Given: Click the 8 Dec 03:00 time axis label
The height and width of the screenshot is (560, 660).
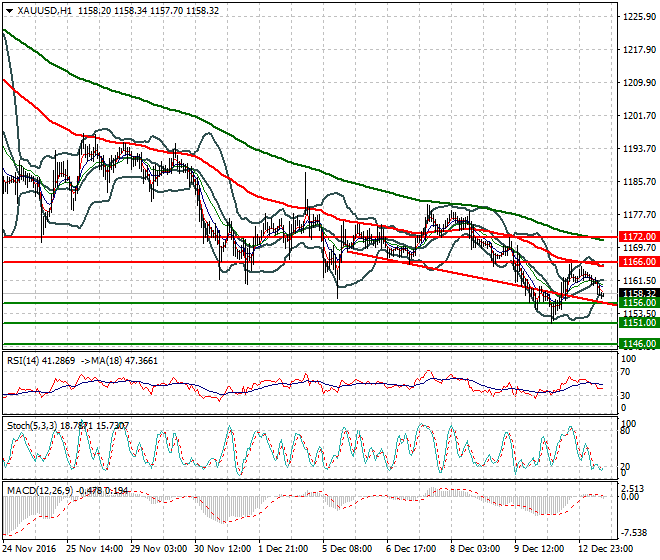Looking at the screenshot, I should (x=476, y=549).
